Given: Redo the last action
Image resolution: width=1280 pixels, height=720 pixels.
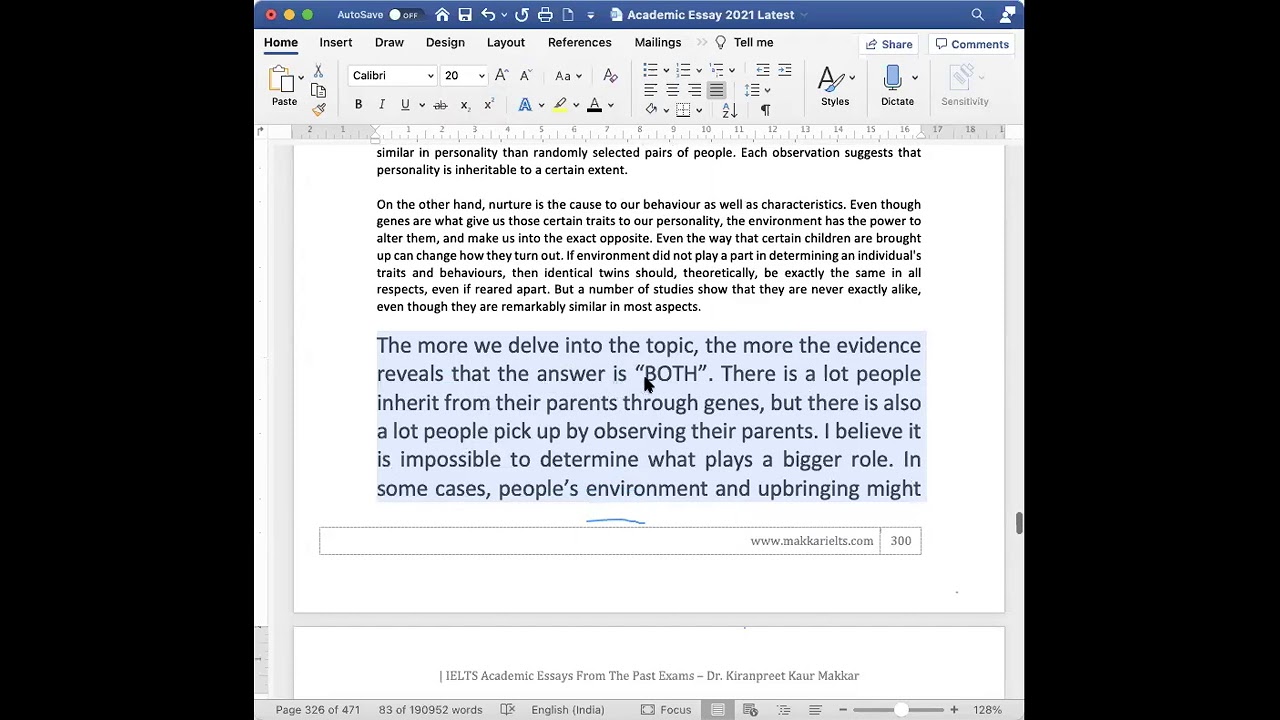Looking at the screenshot, I should click(521, 14).
